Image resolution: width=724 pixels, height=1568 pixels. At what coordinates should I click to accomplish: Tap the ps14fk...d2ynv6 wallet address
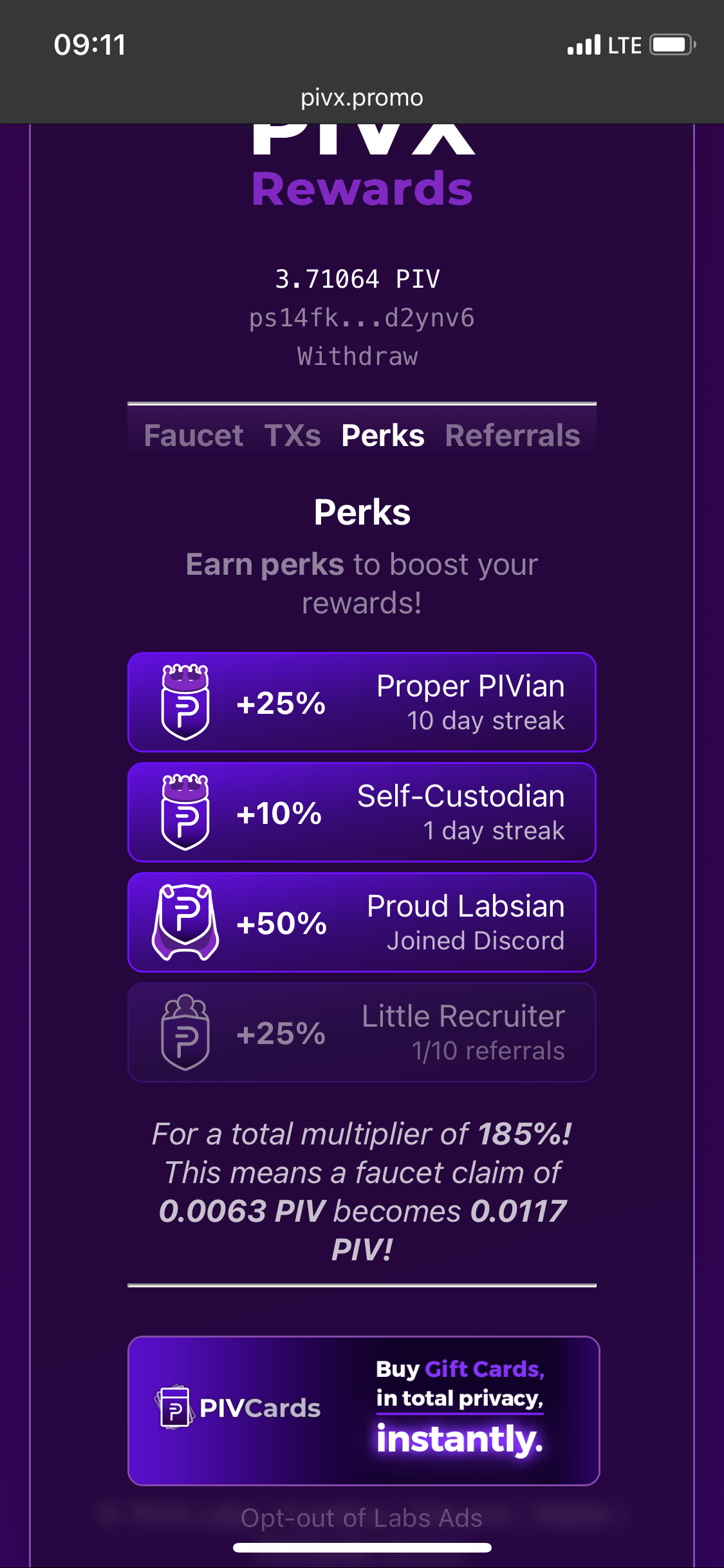coord(362,318)
